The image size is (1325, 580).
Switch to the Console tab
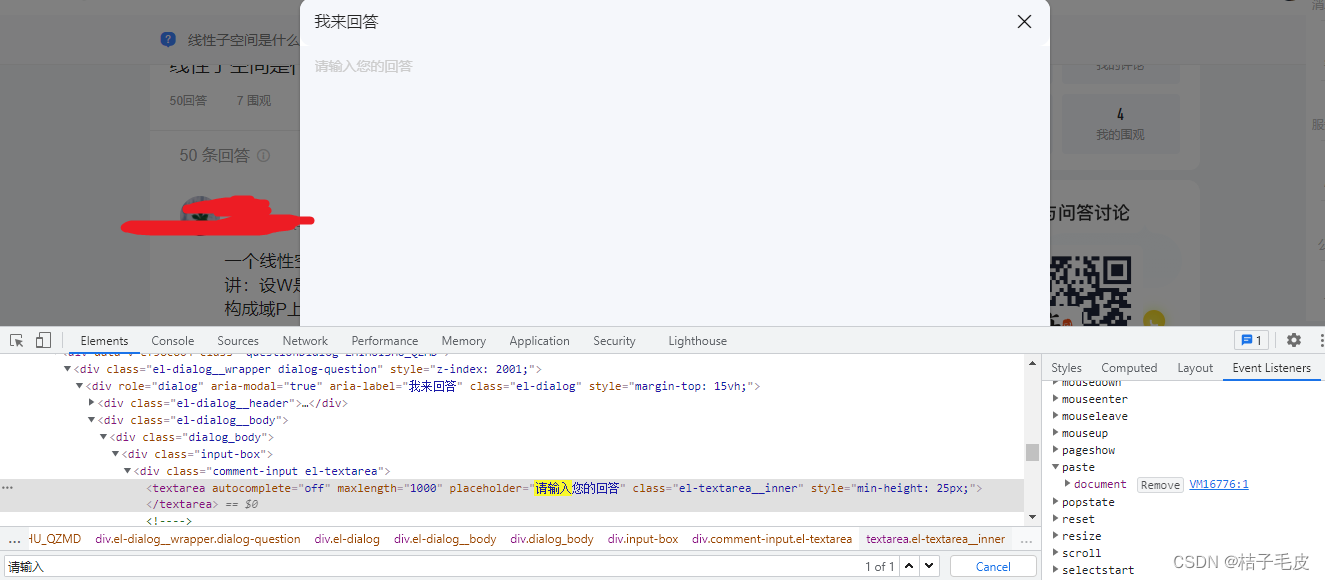[173, 341]
